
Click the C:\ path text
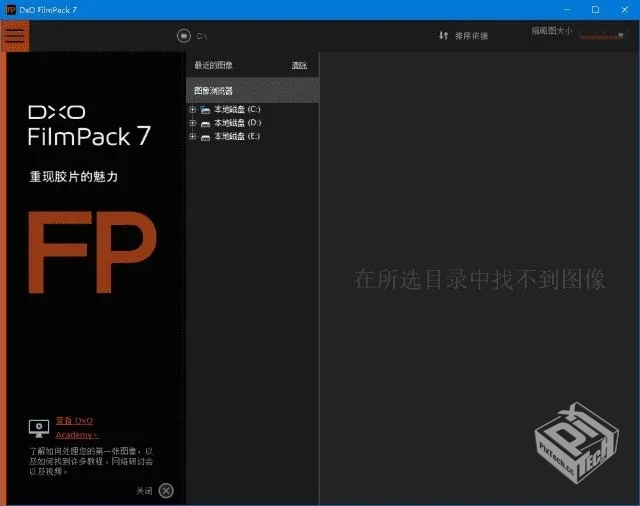(x=202, y=36)
